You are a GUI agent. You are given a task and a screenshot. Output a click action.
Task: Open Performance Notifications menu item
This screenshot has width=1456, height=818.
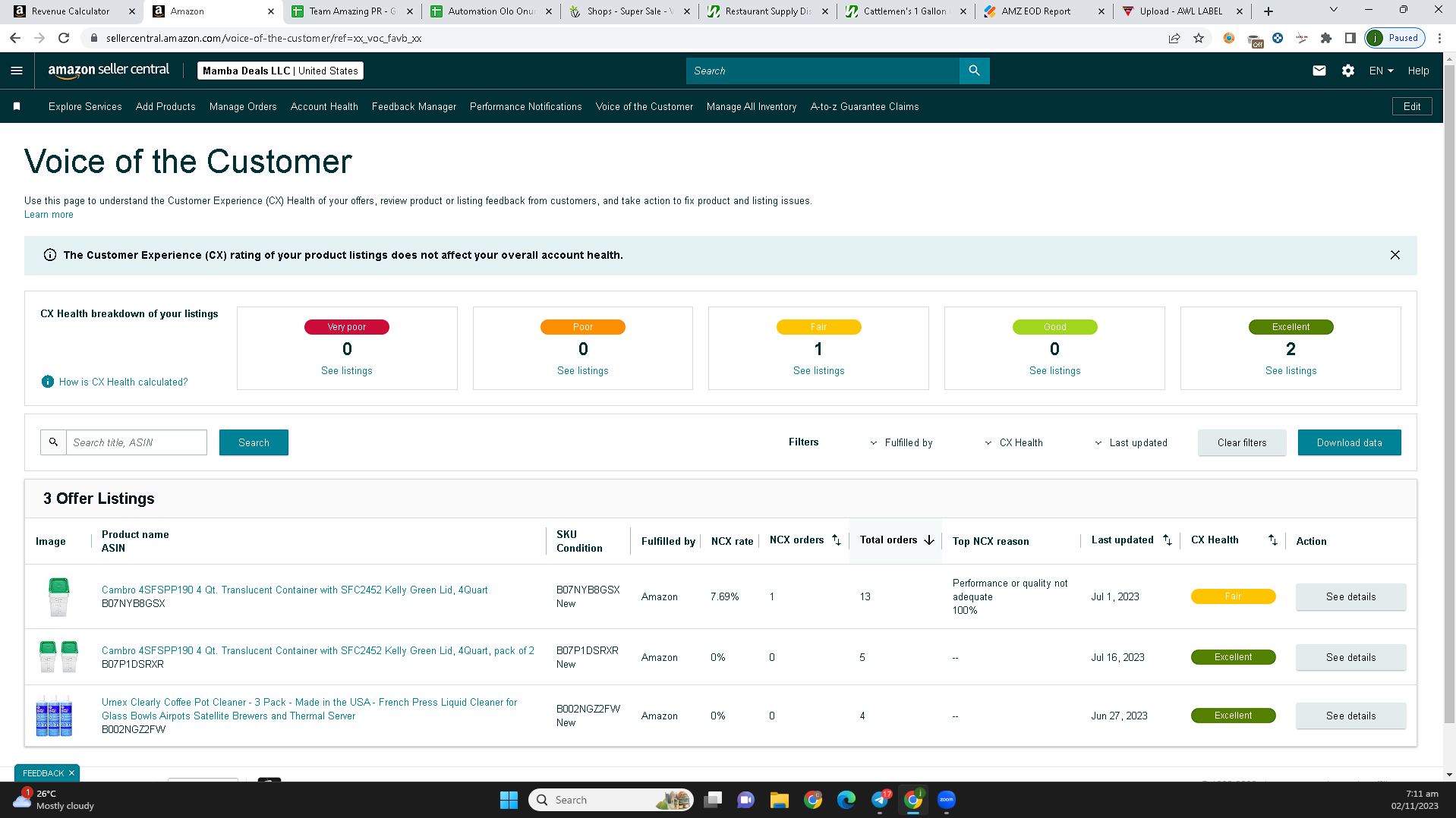pyautogui.click(x=526, y=107)
